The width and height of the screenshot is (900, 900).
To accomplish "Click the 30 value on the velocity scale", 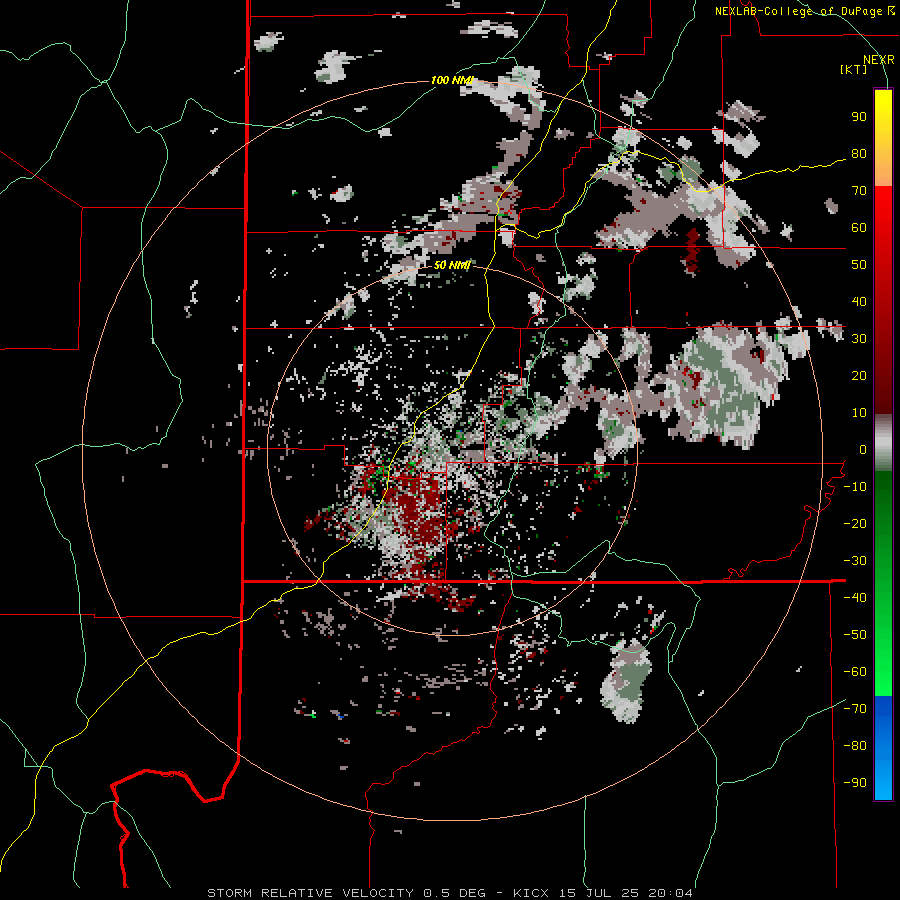I will tap(859, 339).
